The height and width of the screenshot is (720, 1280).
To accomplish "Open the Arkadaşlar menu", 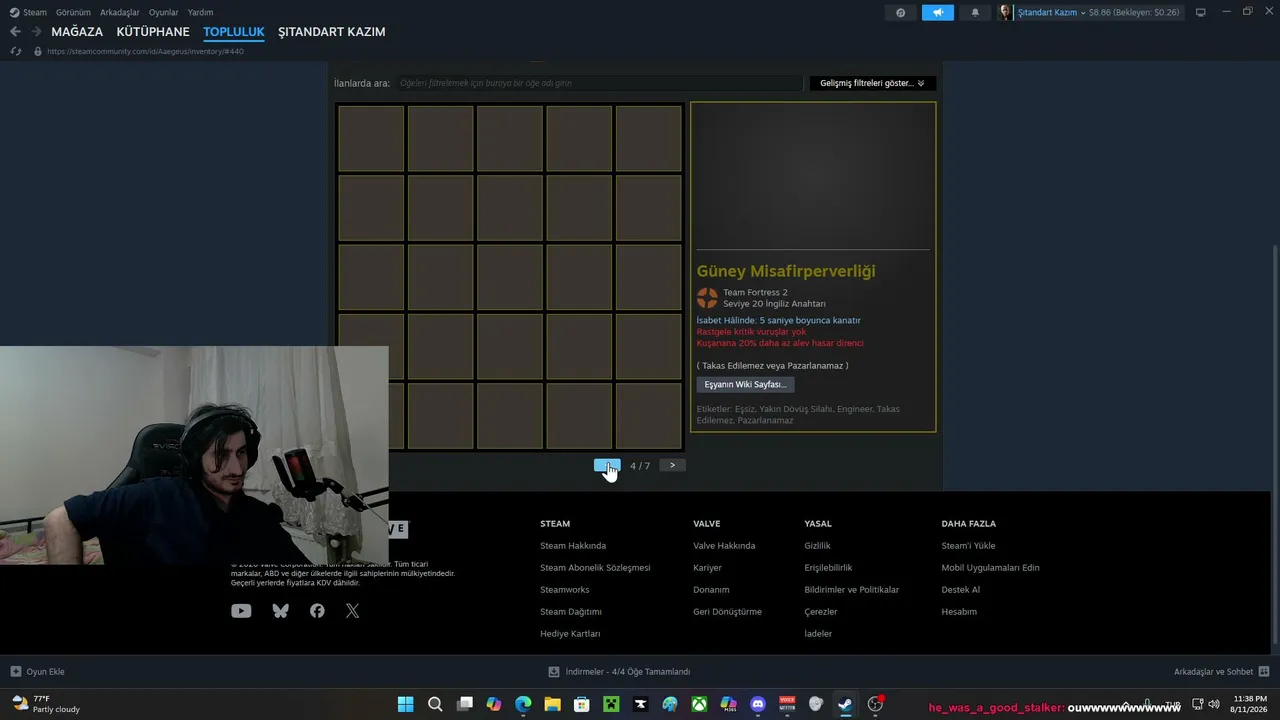I will tap(120, 13).
